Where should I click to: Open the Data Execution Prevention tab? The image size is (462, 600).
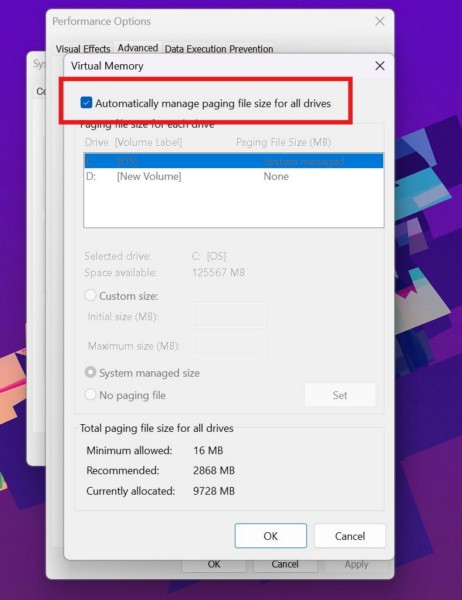coord(219,49)
